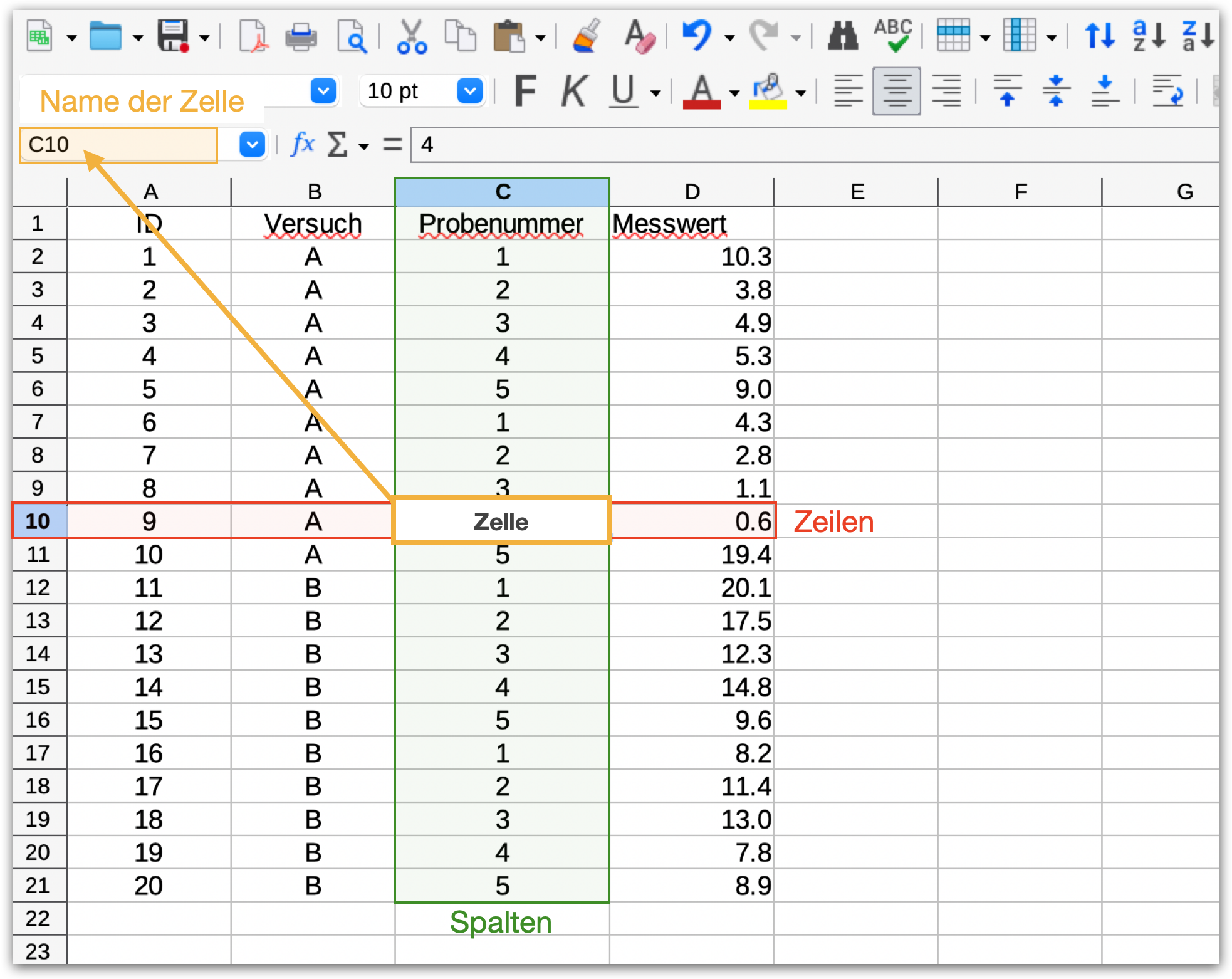Image resolution: width=1232 pixels, height=979 pixels.
Task: Click the Print icon
Action: pos(301,36)
